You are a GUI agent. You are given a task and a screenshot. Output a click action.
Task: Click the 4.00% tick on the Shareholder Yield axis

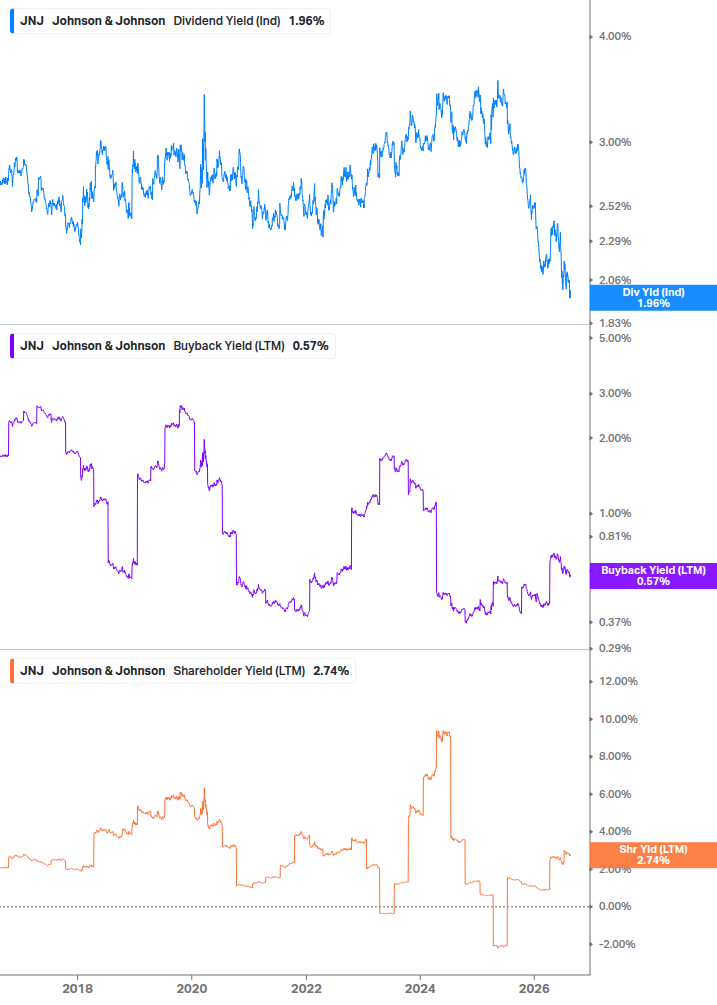(615, 831)
